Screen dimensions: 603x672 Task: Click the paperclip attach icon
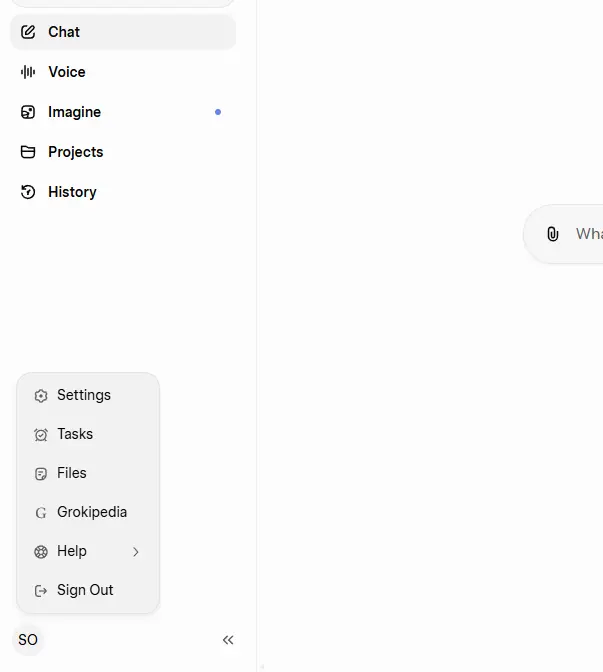(553, 234)
